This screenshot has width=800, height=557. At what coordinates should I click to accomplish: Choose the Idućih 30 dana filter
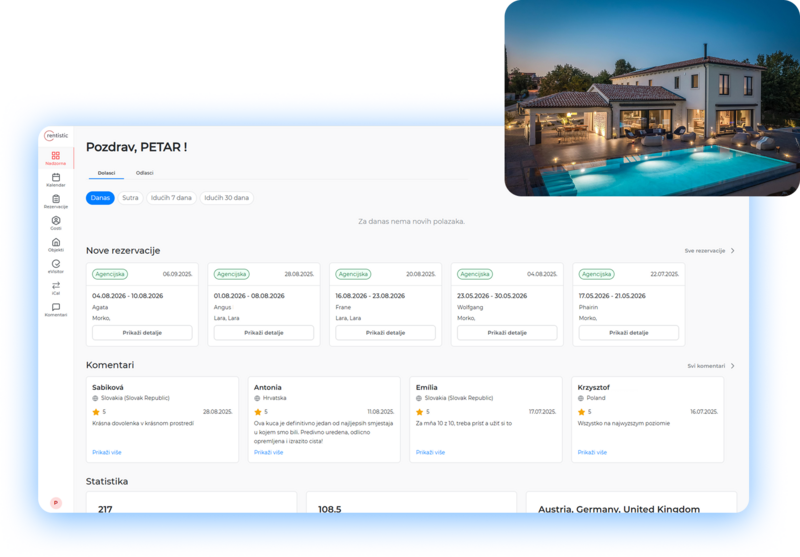click(226, 198)
